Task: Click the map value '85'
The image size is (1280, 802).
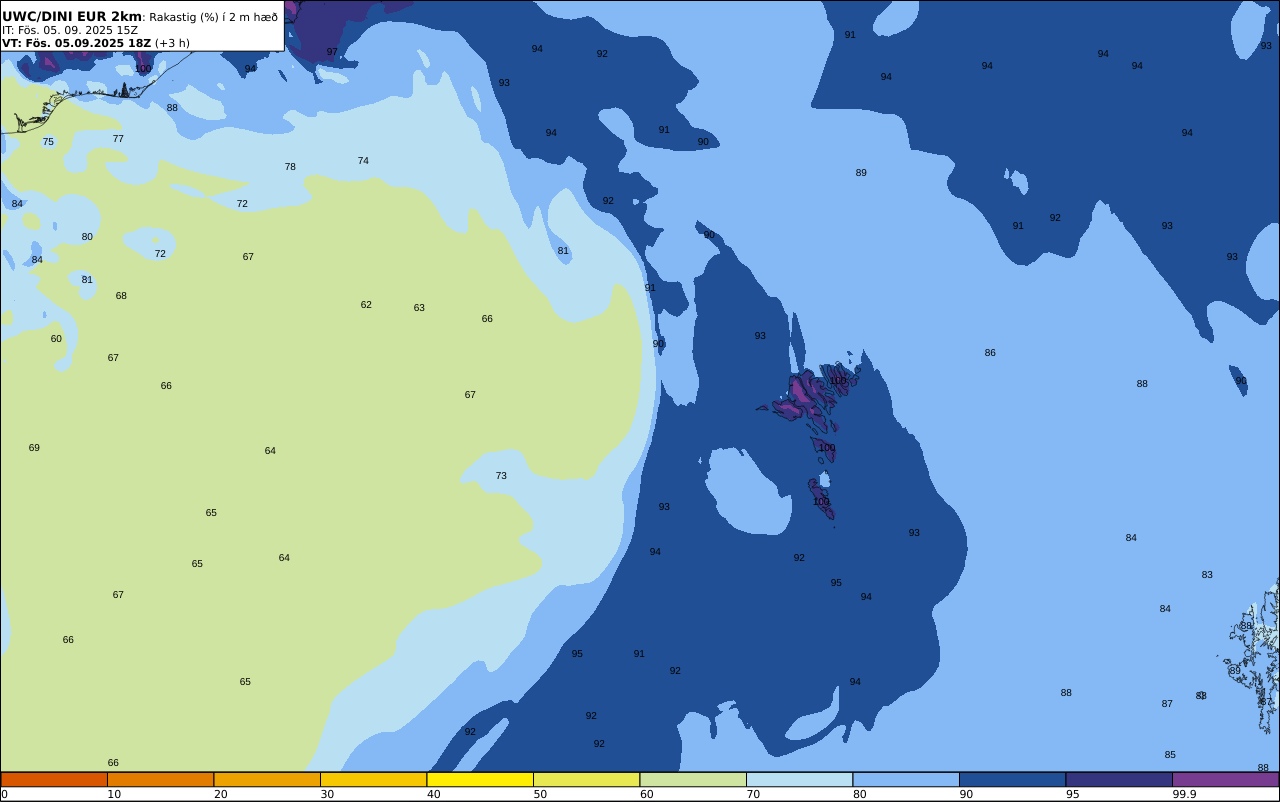Action: click(x=1170, y=755)
